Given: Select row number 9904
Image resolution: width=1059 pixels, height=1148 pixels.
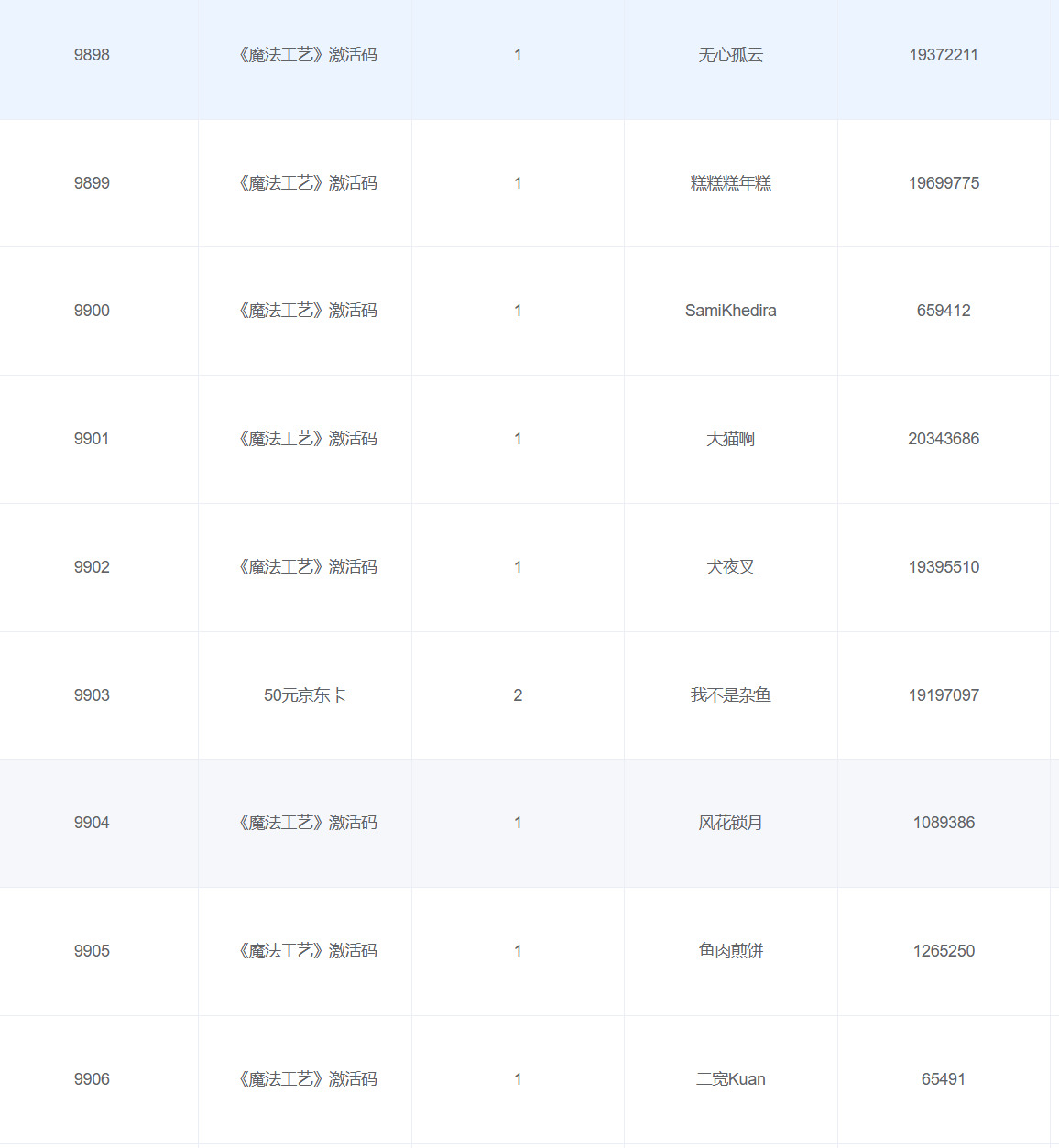Looking at the screenshot, I should (92, 823).
